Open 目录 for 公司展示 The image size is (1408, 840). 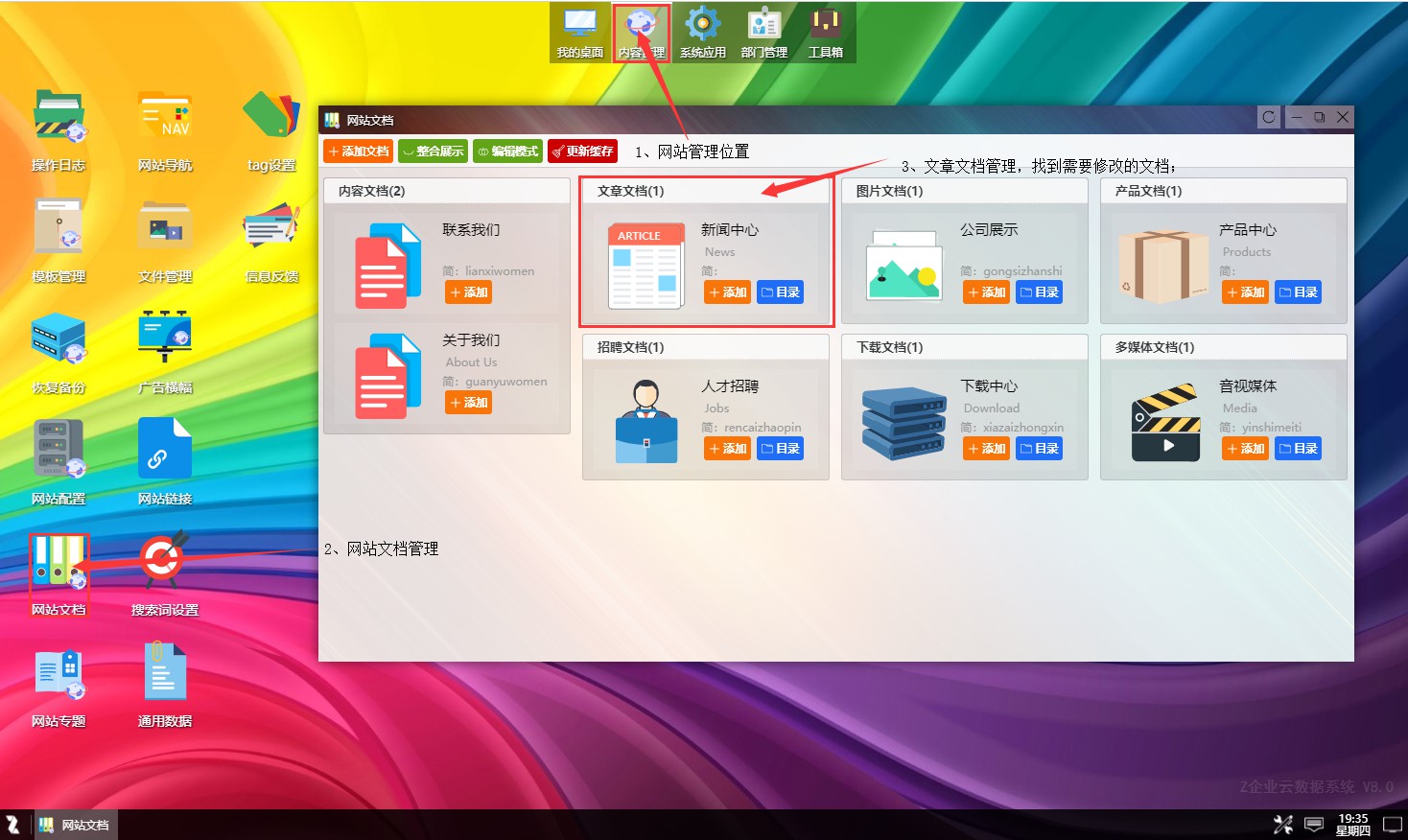pyautogui.click(x=1039, y=292)
